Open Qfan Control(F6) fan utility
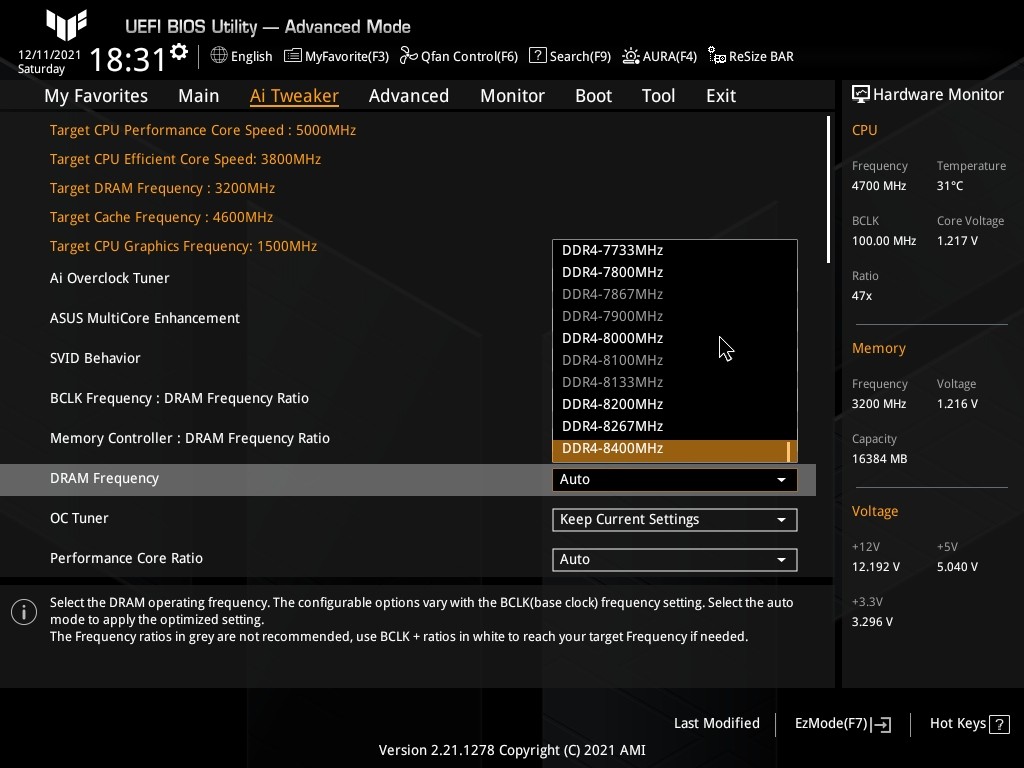The image size is (1024, 768). (459, 56)
